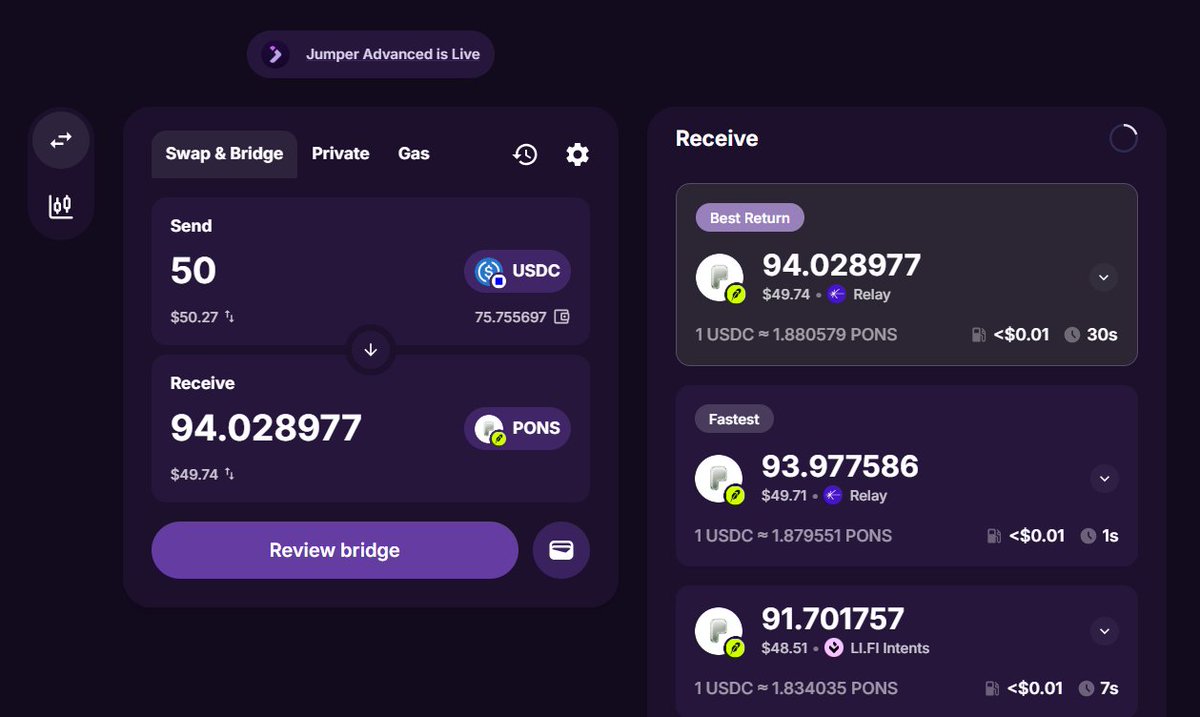Click the routes refresh progress circle

tap(1123, 138)
